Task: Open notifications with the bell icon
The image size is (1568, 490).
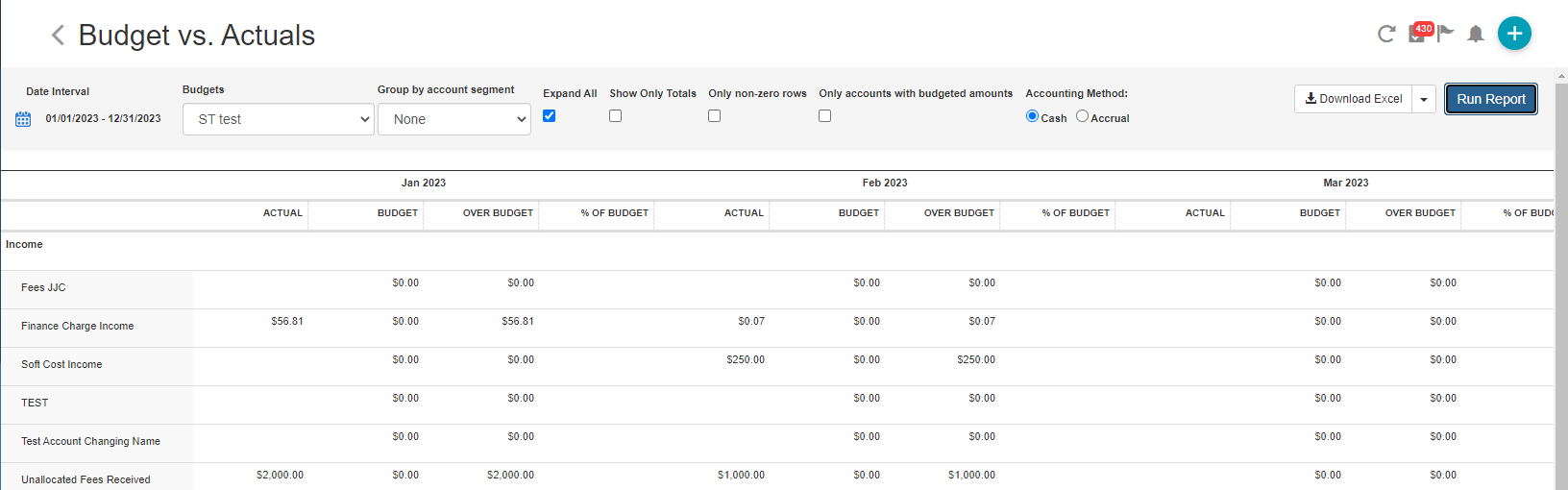Action: [x=1476, y=34]
